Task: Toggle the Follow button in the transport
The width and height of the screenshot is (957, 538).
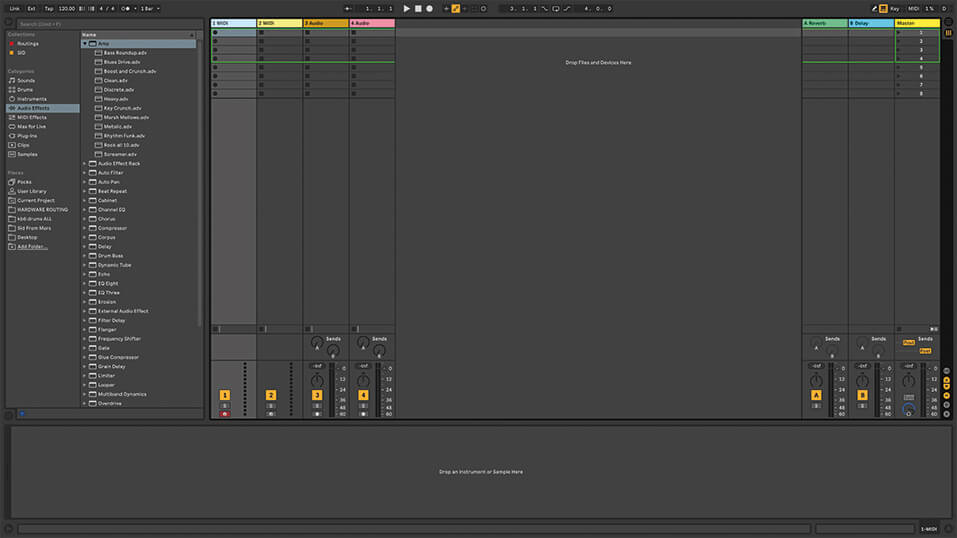Action: [x=348, y=9]
